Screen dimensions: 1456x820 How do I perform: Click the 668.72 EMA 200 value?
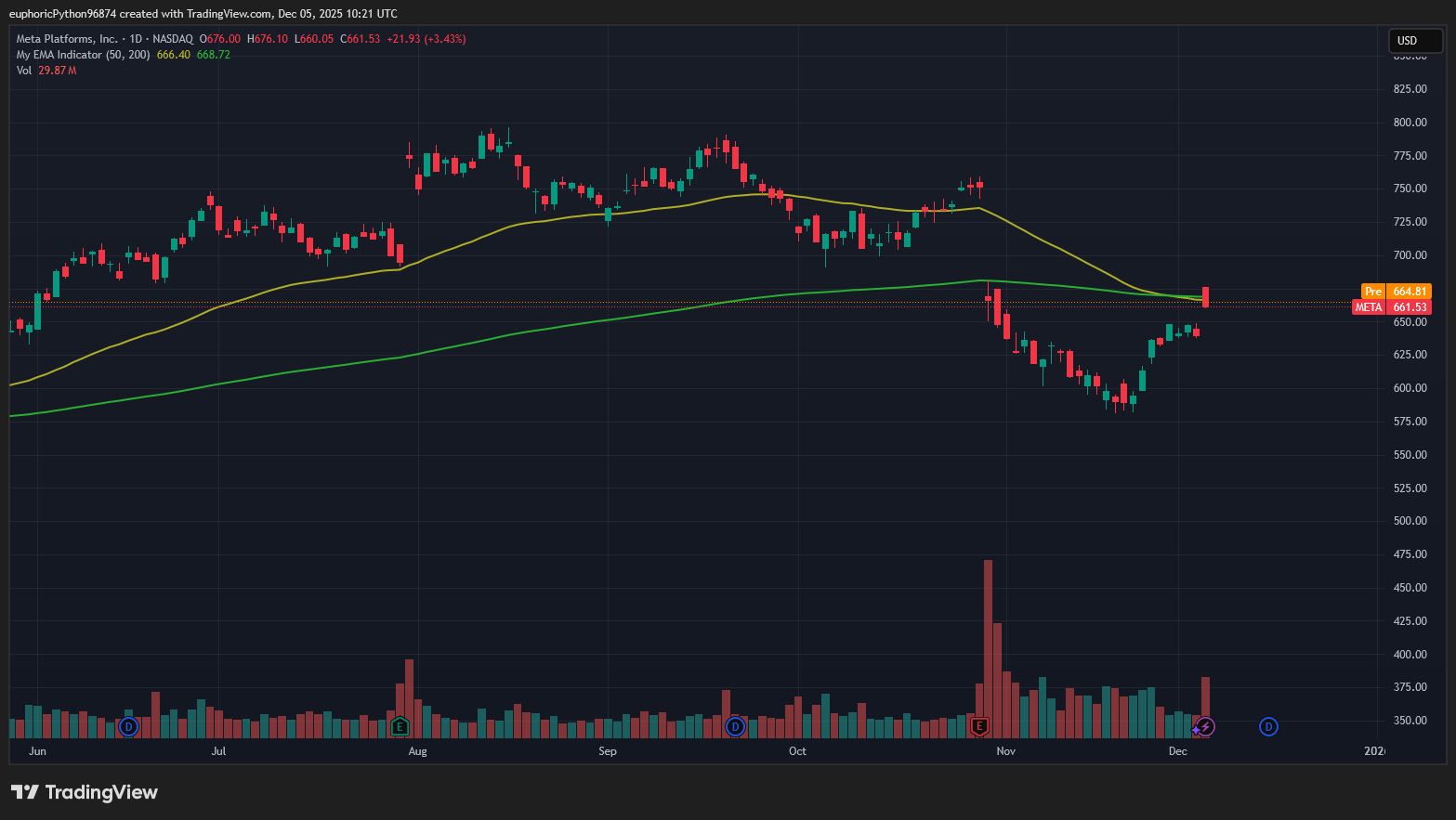214,55
